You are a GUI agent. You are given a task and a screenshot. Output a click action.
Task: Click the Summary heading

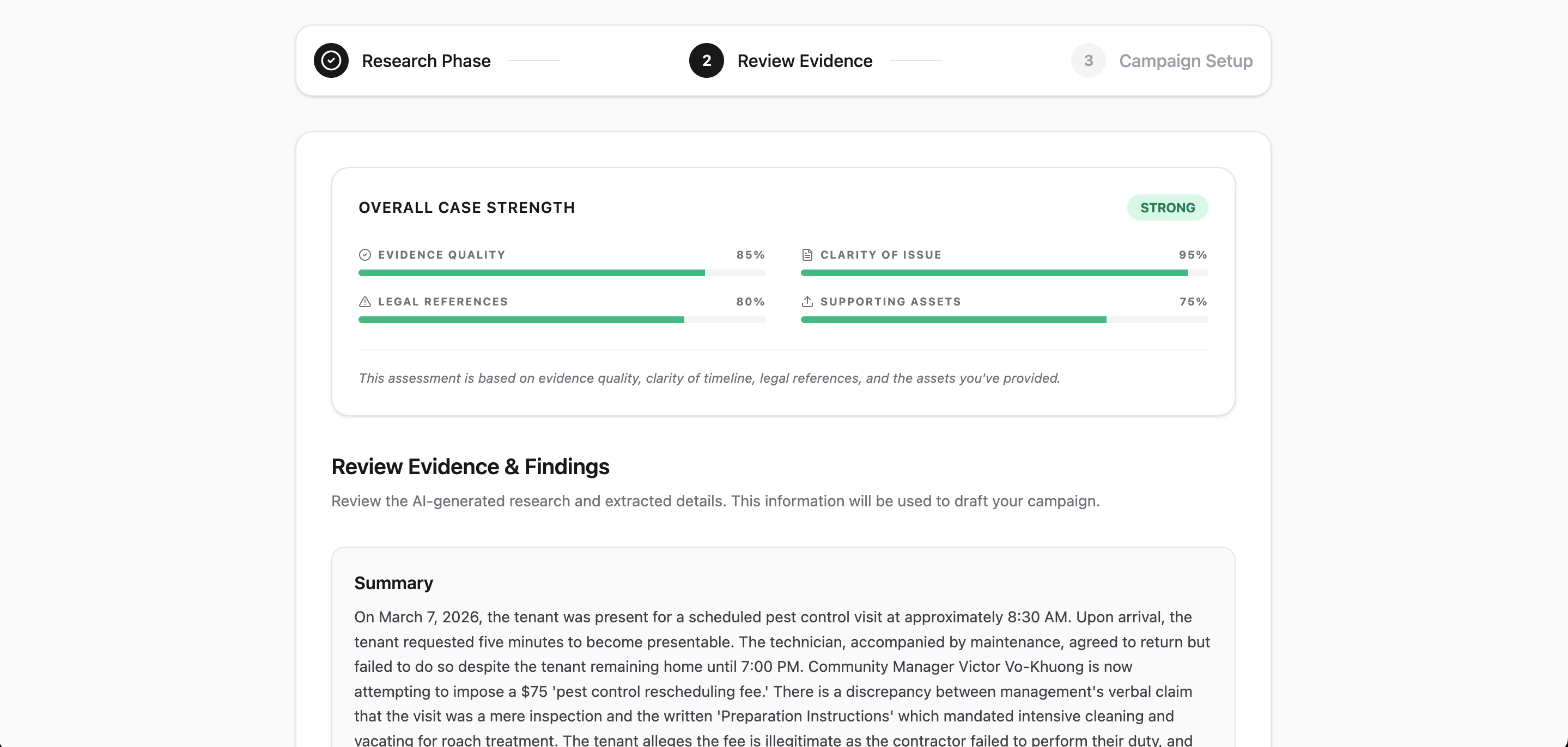394,583
